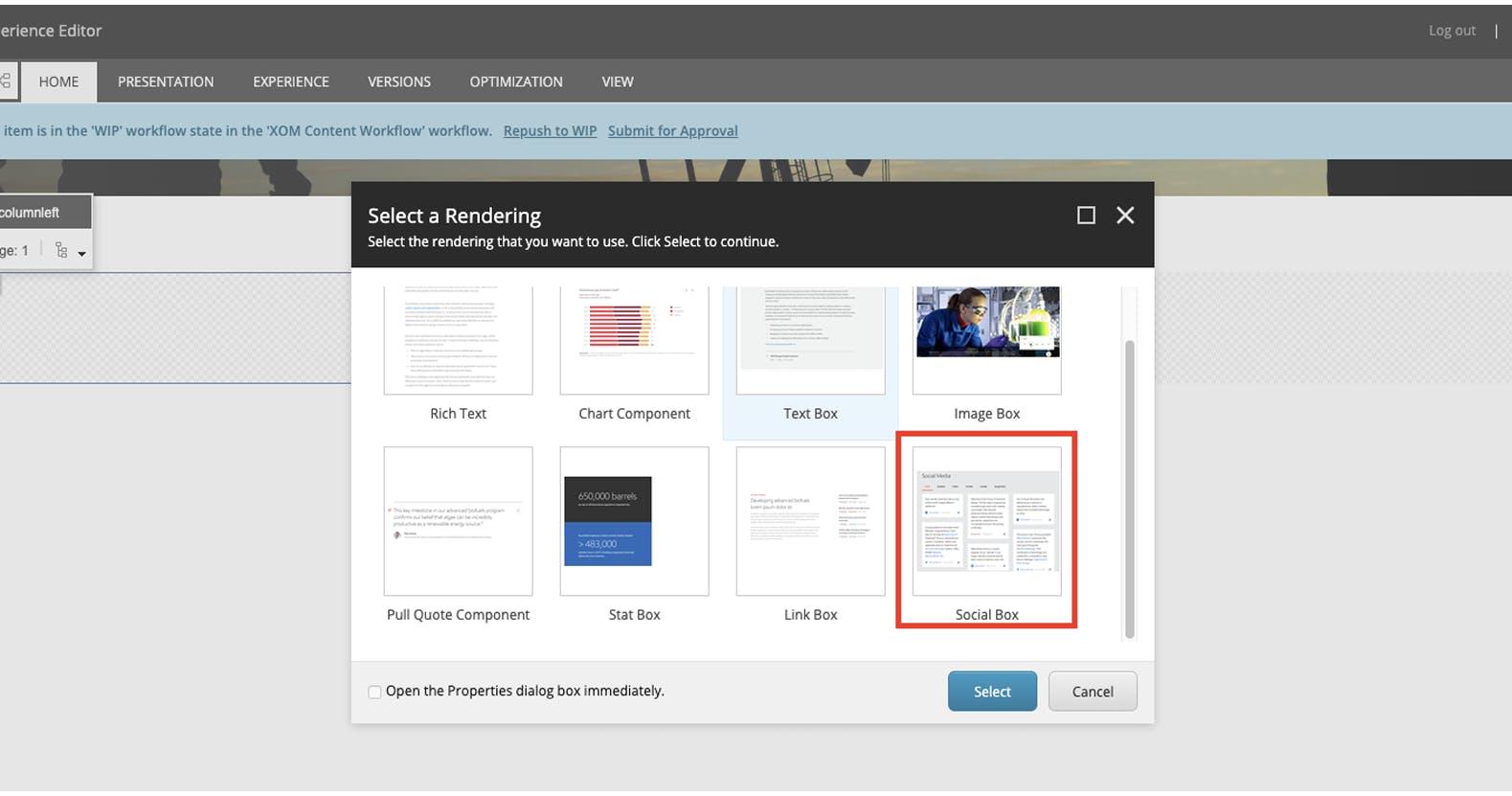1512x796 pixels.
Task: Go to the VERSIONS tab
Action: tap(399, 81)
